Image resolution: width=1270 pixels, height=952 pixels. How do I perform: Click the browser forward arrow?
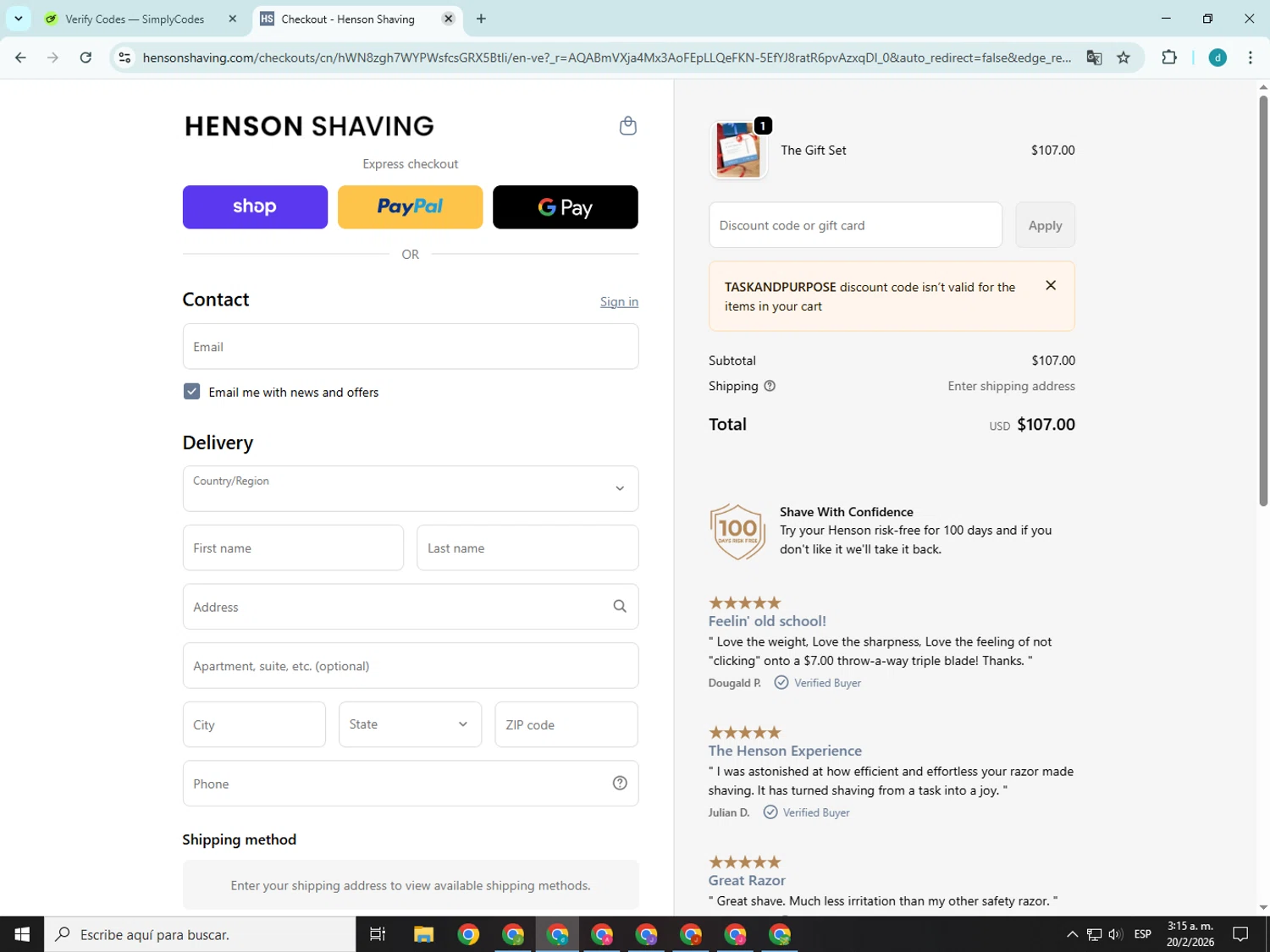pos(52,58)
